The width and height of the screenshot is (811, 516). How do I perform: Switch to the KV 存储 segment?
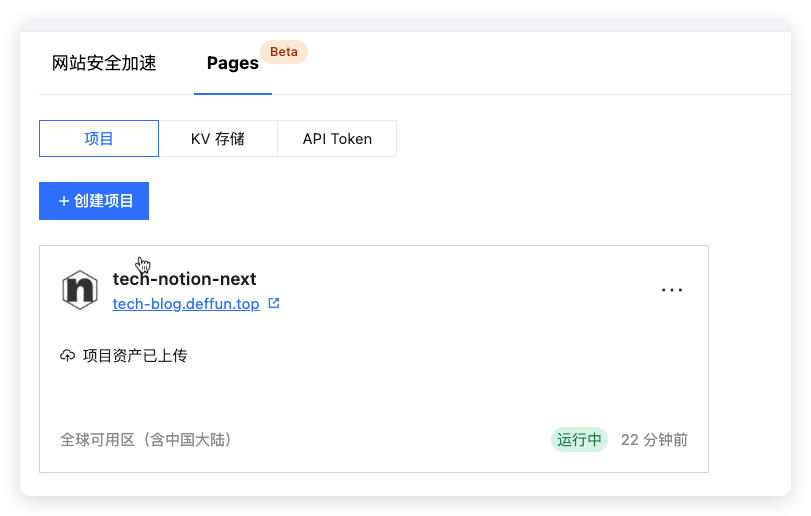(217, 139)
